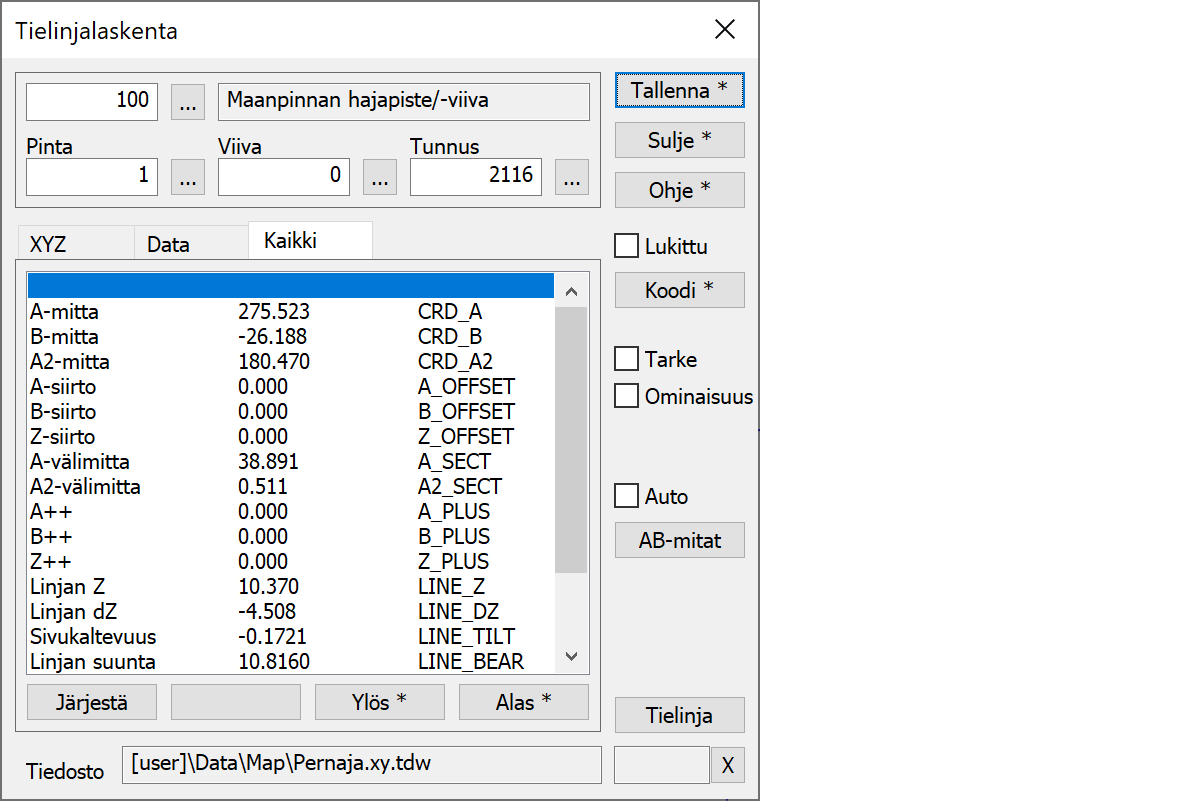
Task: Enable the Lukittu checkbox
Action: 627,246
